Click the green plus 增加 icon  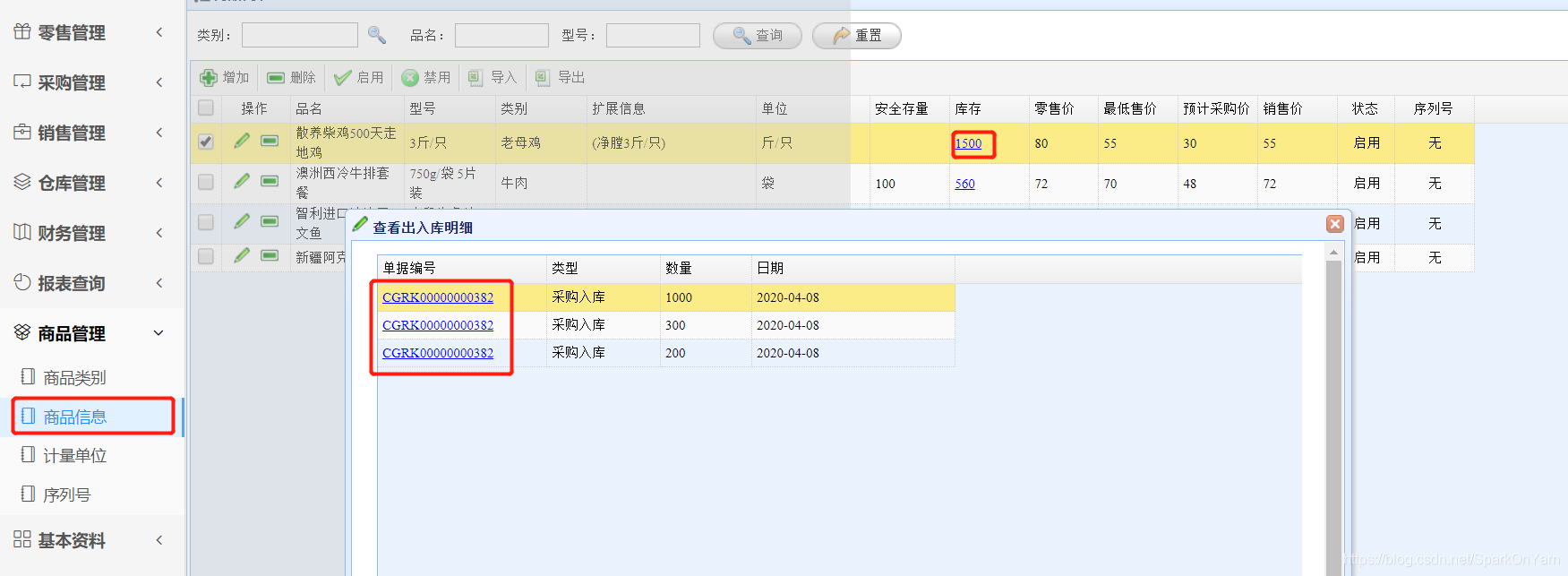209,78
